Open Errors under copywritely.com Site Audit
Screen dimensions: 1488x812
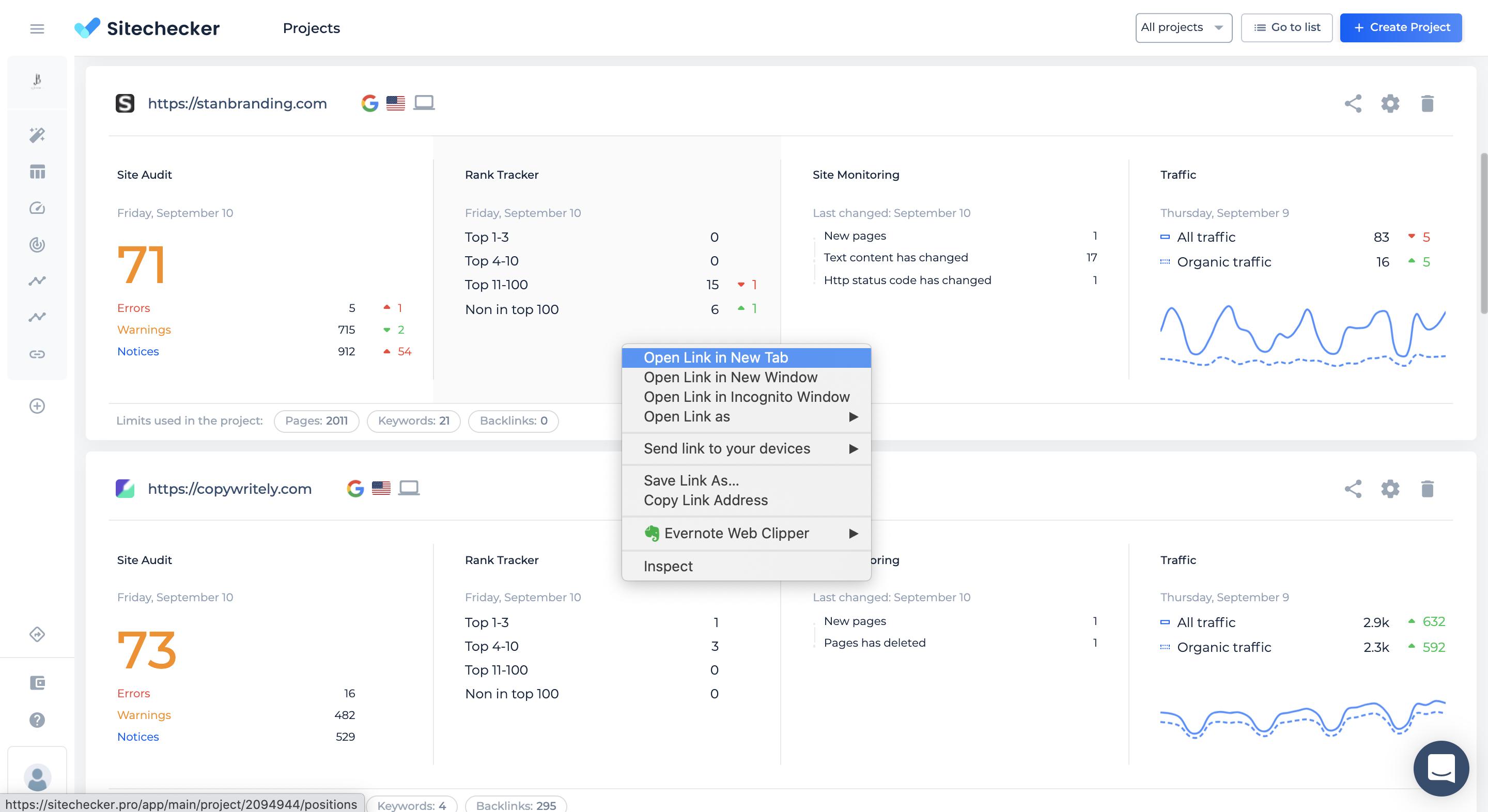coord(133,693)
